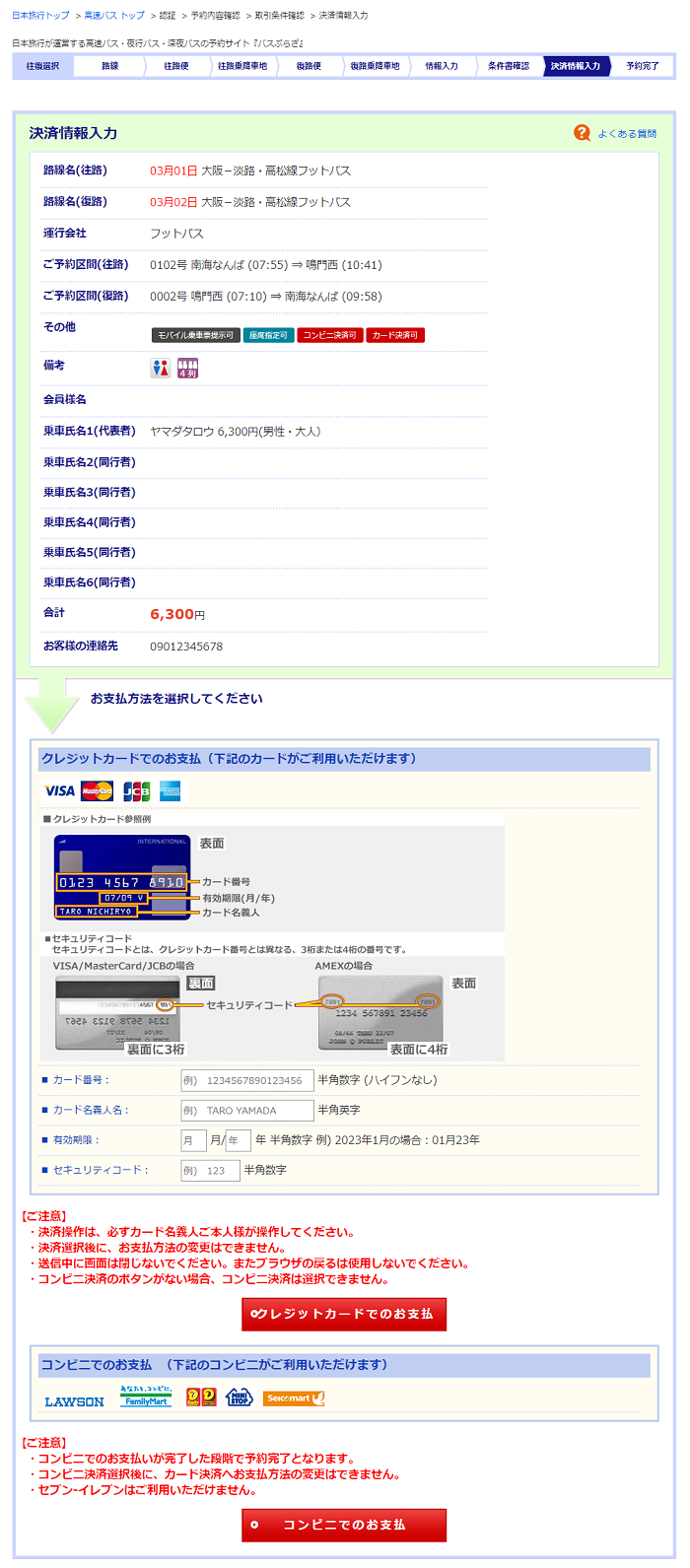Viewport: 690px width, 1568px height.
Task: Select the 条件書確認 step tab
Action: 508,66
